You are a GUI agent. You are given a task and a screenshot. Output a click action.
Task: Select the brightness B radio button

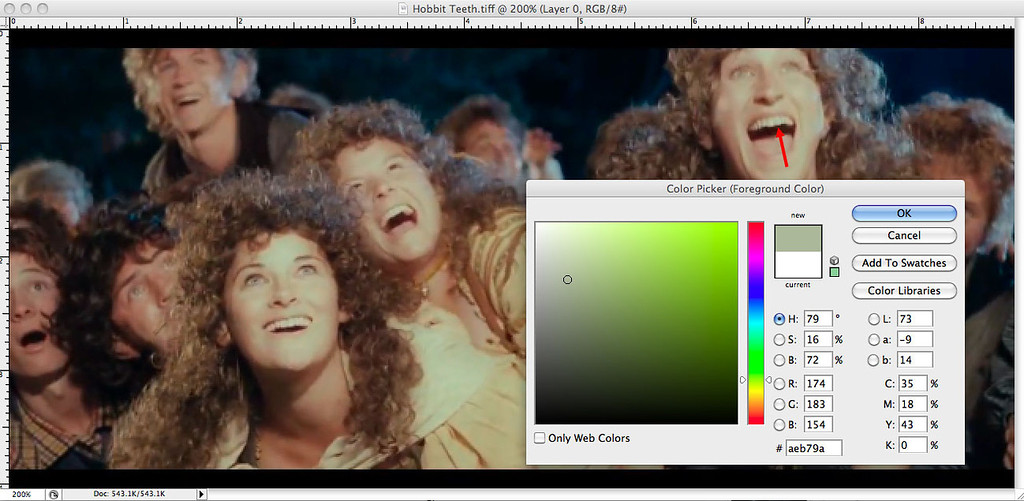click(x=779, y=360)
